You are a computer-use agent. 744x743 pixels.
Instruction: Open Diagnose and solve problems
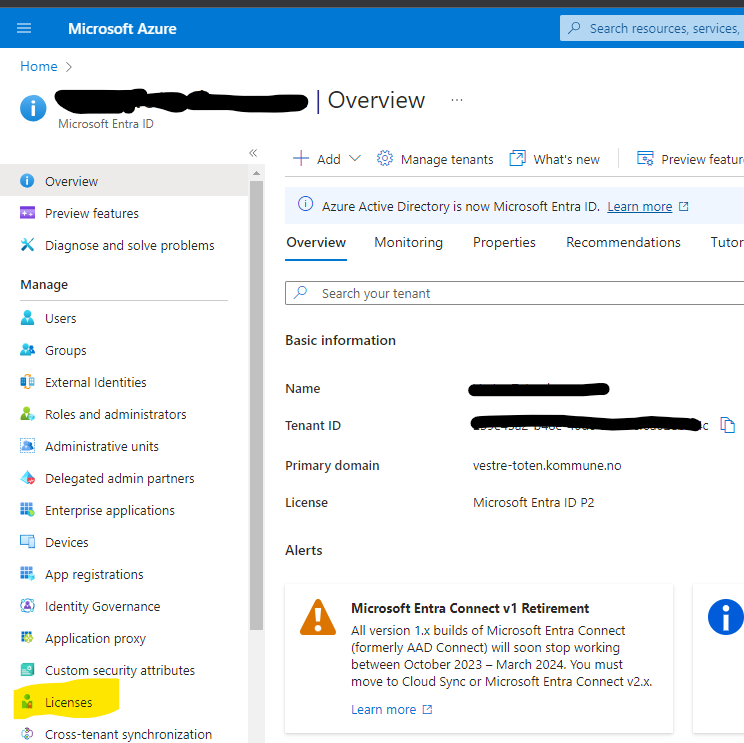(x=129, y=245)
